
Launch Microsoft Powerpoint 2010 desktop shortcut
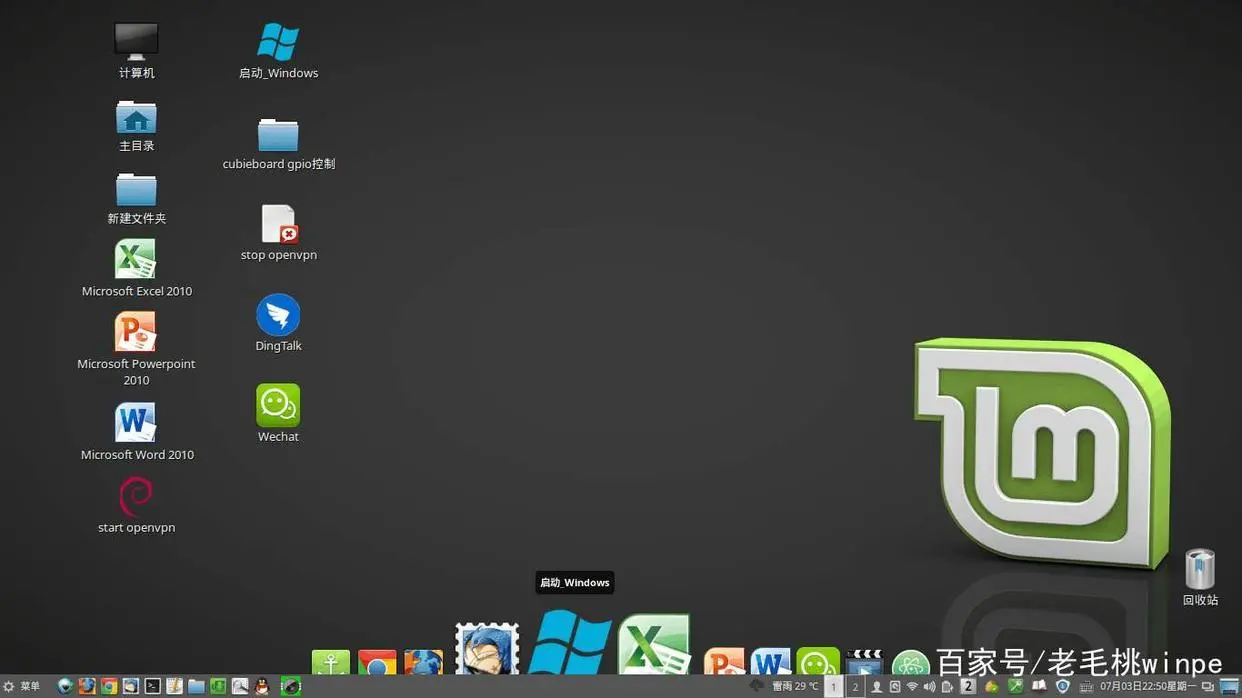(x=136, y=349)
